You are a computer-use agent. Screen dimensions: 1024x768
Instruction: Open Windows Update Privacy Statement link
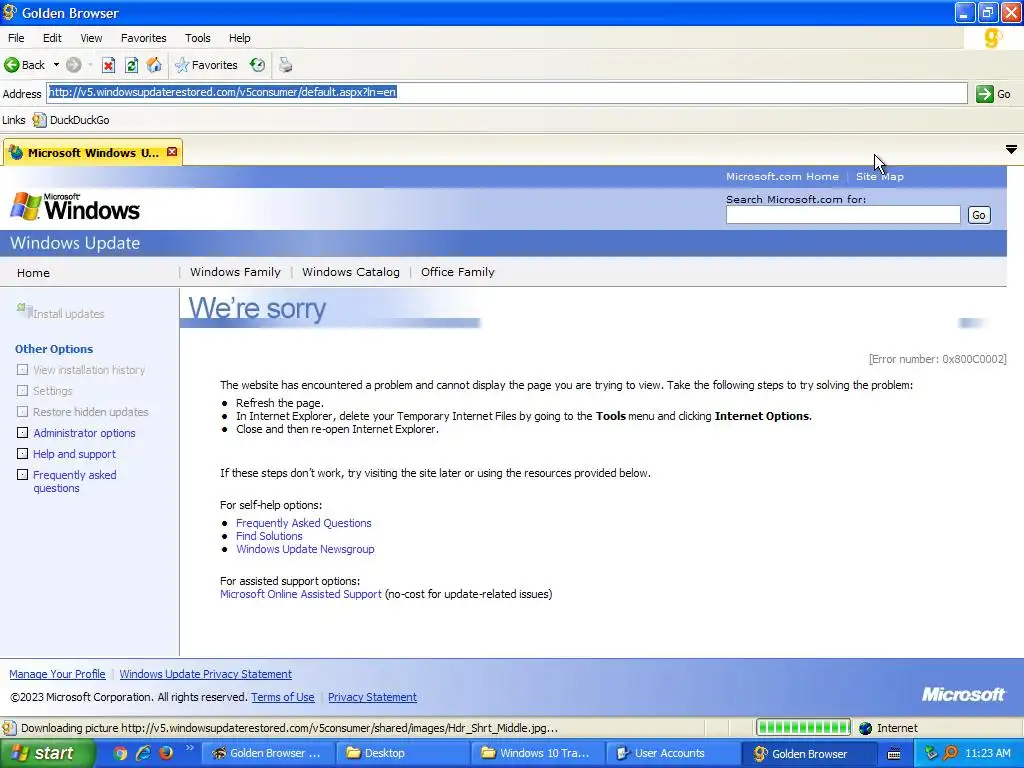[206, 674]
